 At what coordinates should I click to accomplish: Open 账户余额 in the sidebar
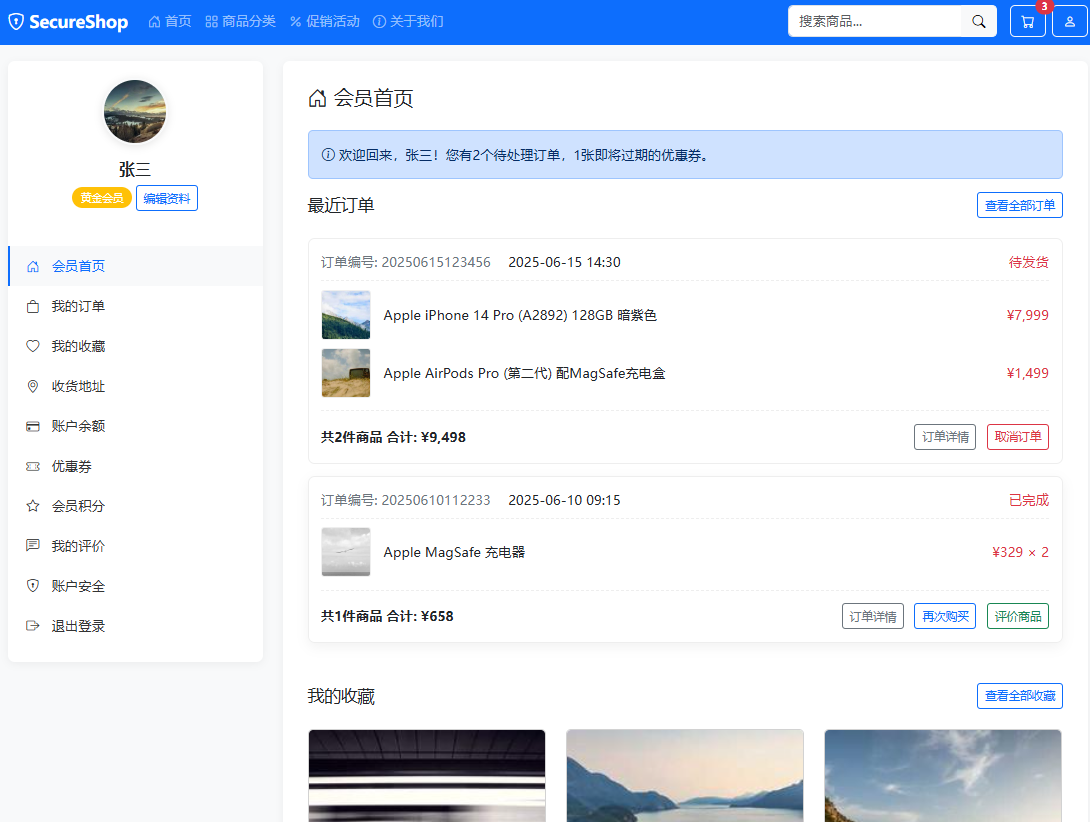(136, 426)
